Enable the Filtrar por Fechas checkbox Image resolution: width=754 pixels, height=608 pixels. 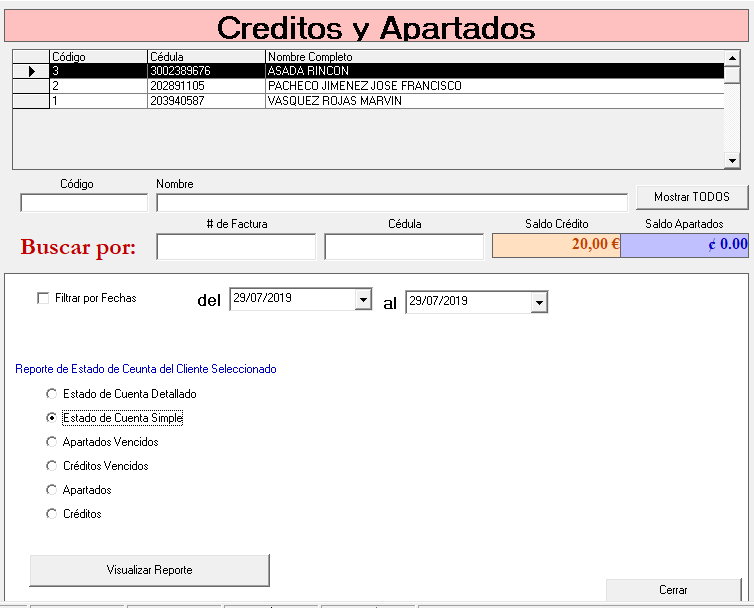[42, 298]
